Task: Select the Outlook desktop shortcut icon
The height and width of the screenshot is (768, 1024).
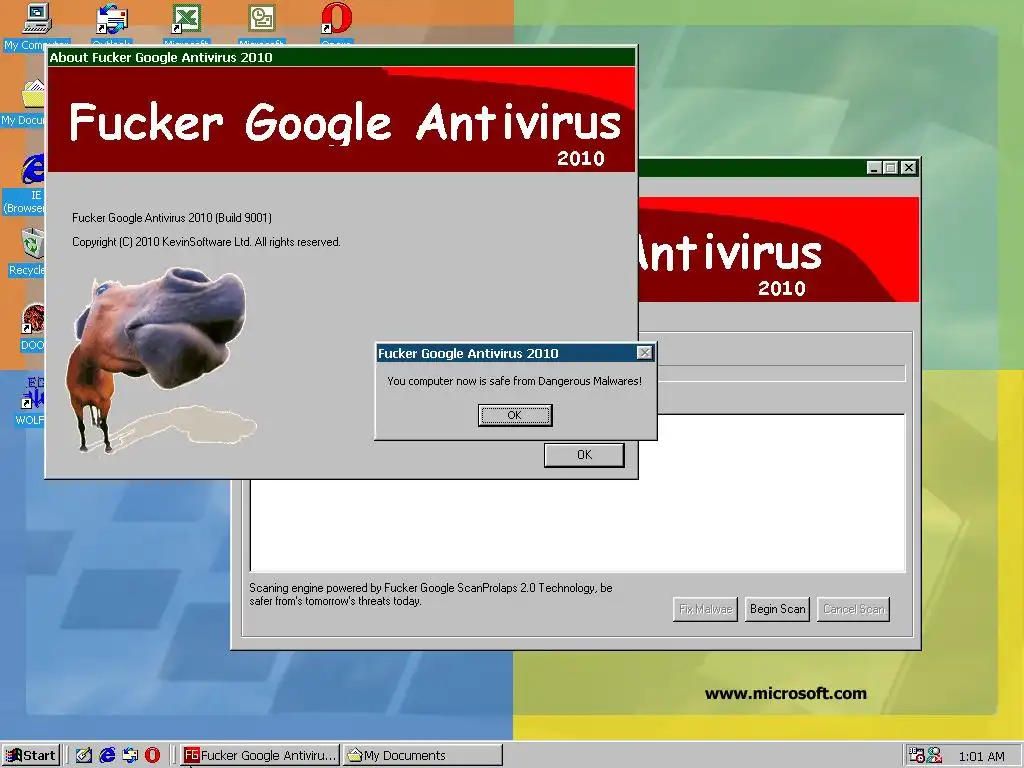Action: pyautogui.click(x=112, y=23)
